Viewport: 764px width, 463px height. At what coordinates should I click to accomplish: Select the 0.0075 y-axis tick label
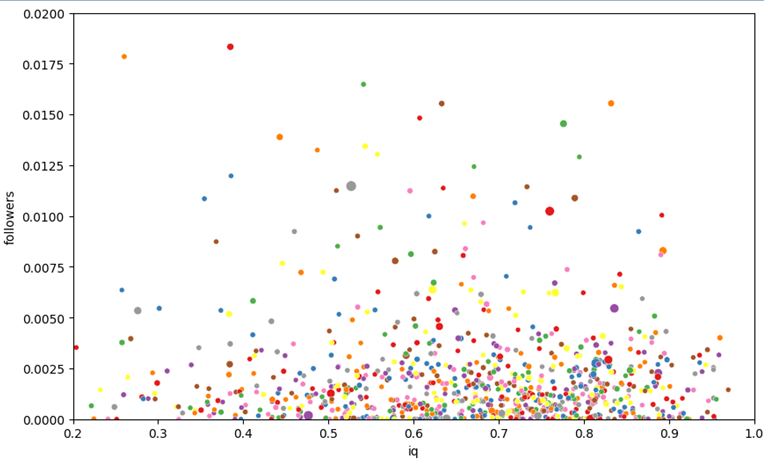pyautogui.click(x=44, y=267)
